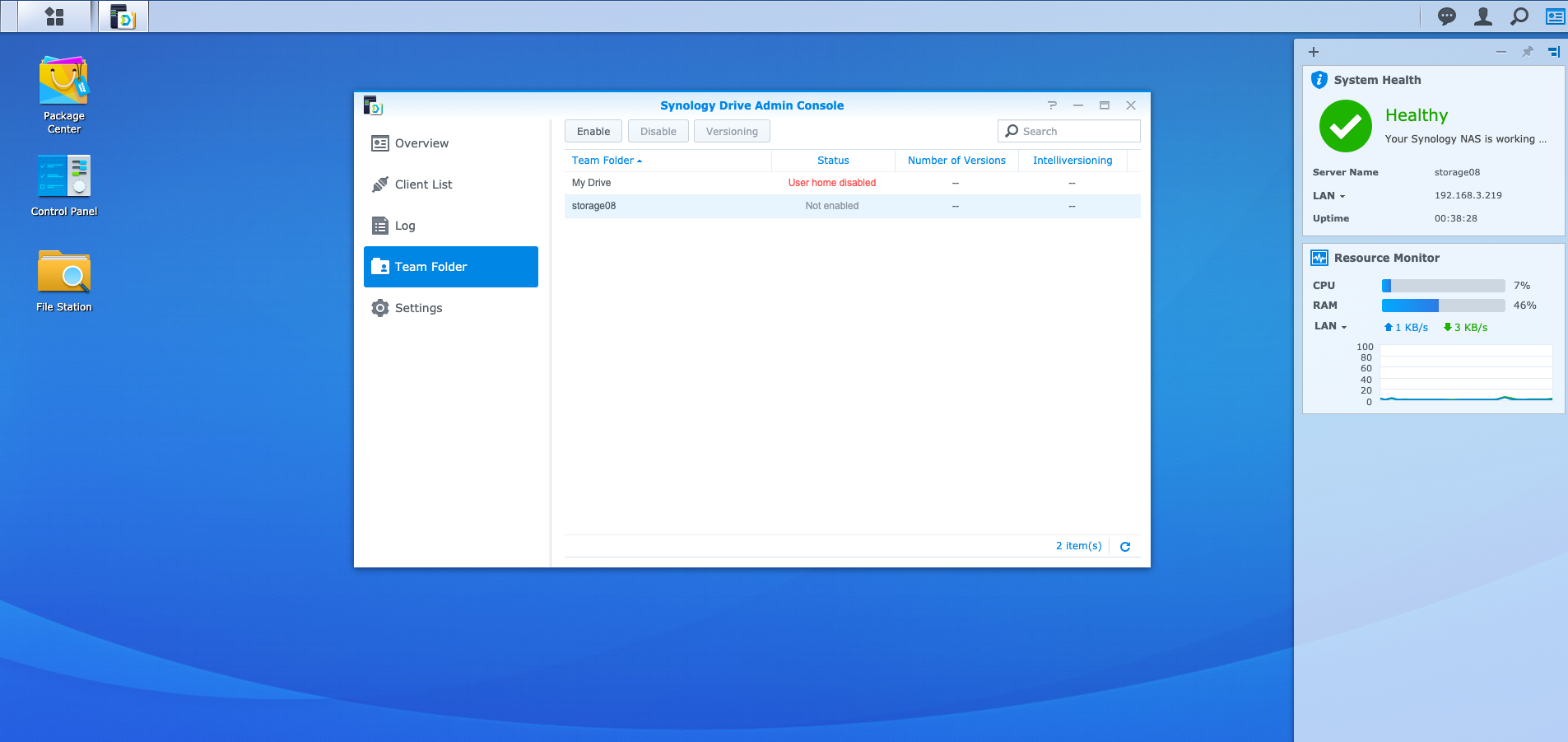Open Control Panel from the desktop
Screen dimensions: 1568x742
(63, 177)
